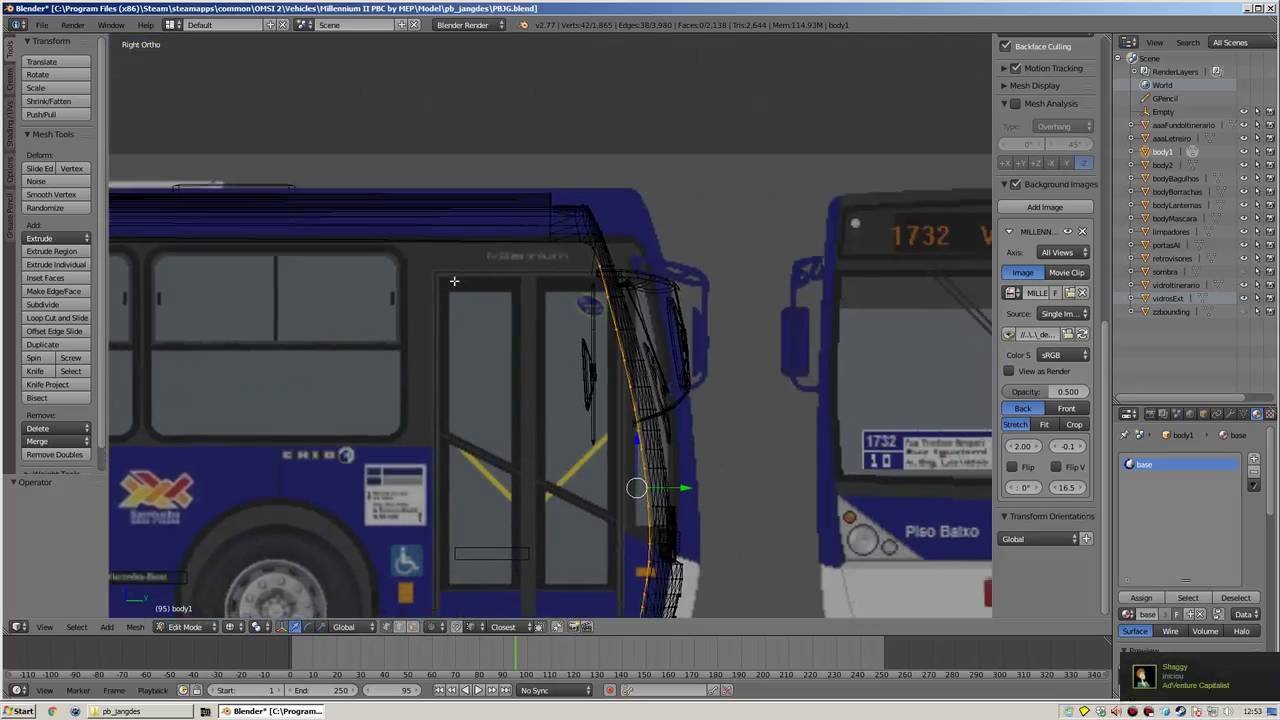Toggle visibility of the MILLENN background image
The height and width of the screenshot is (720, 1280).
tap(1067, 232)
